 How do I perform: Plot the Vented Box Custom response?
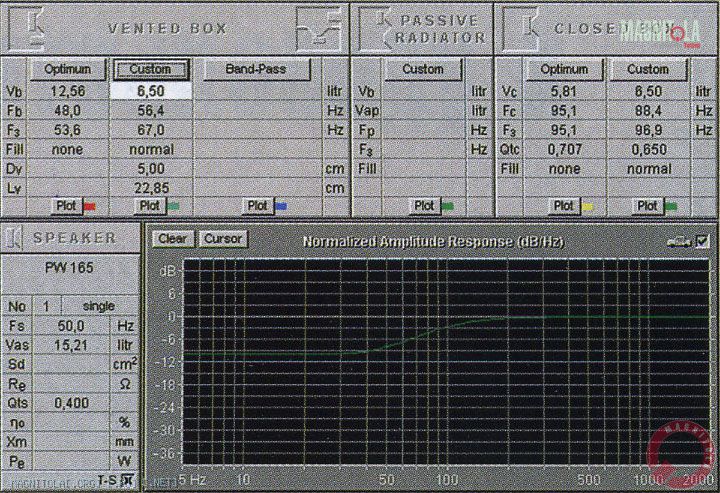click(x=150, y=206)
